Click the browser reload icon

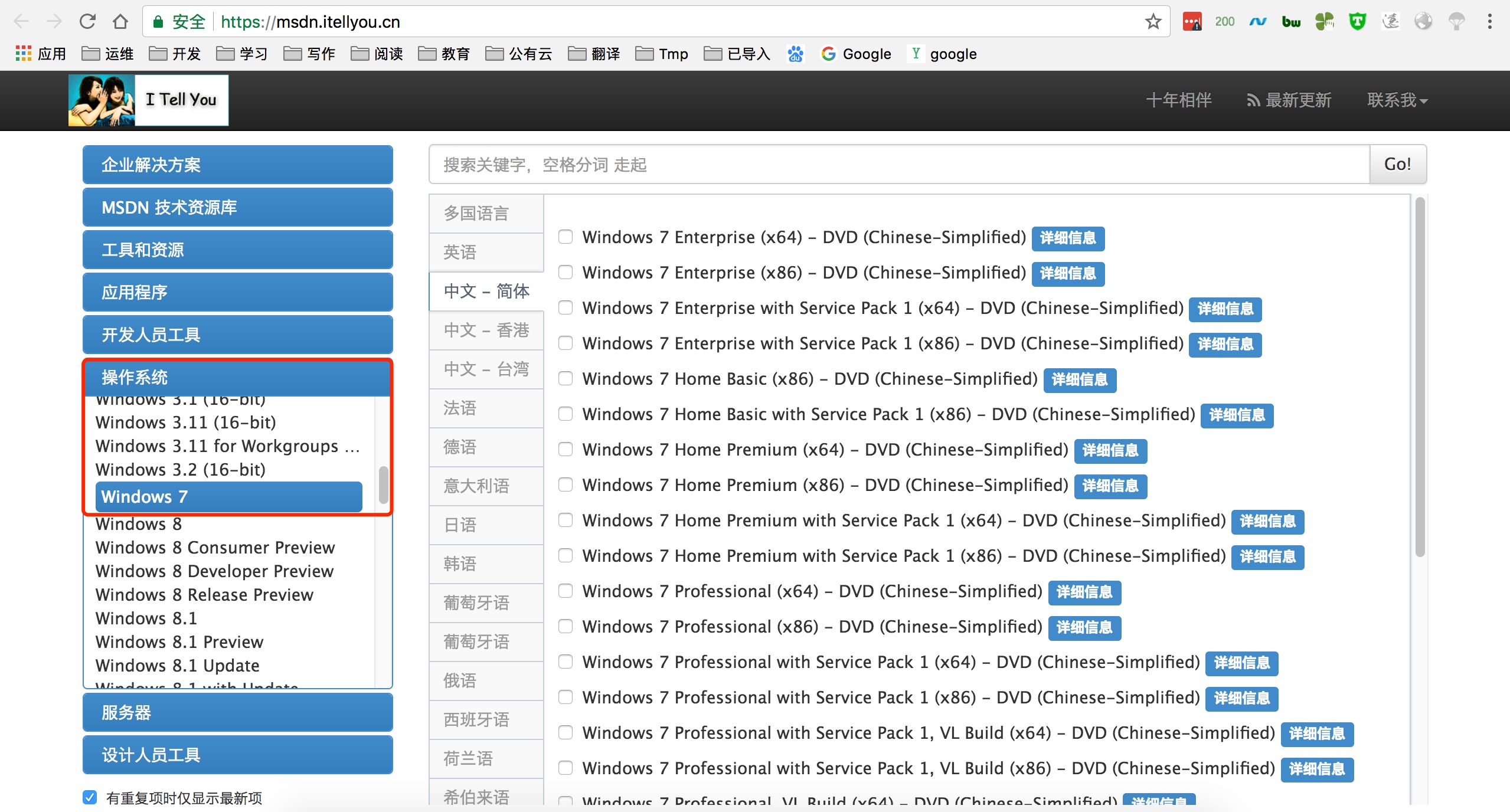87,22
